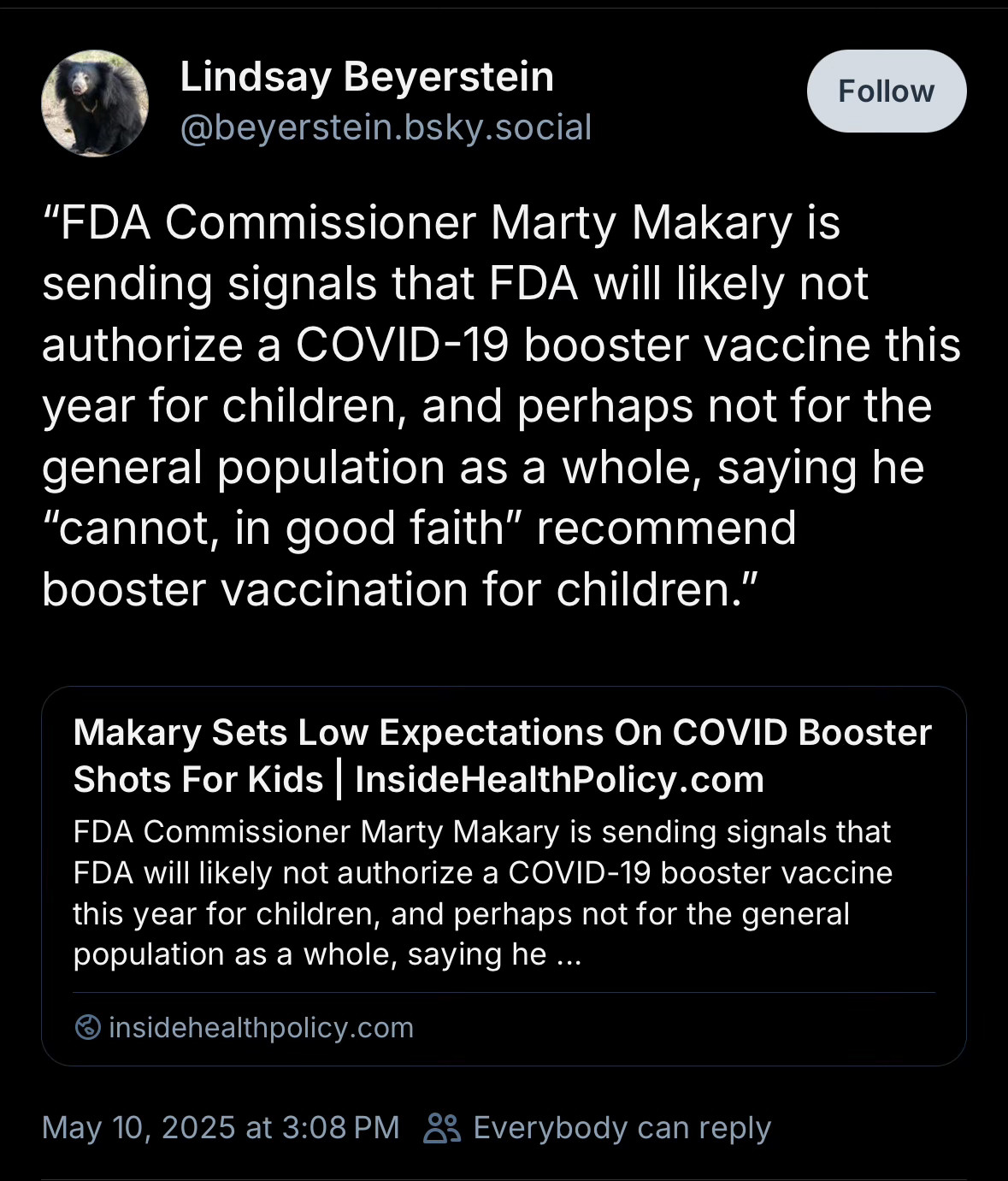Click the people icon before Everybody can reply
The image size is (1008, 1181).
pos(442,1128)
